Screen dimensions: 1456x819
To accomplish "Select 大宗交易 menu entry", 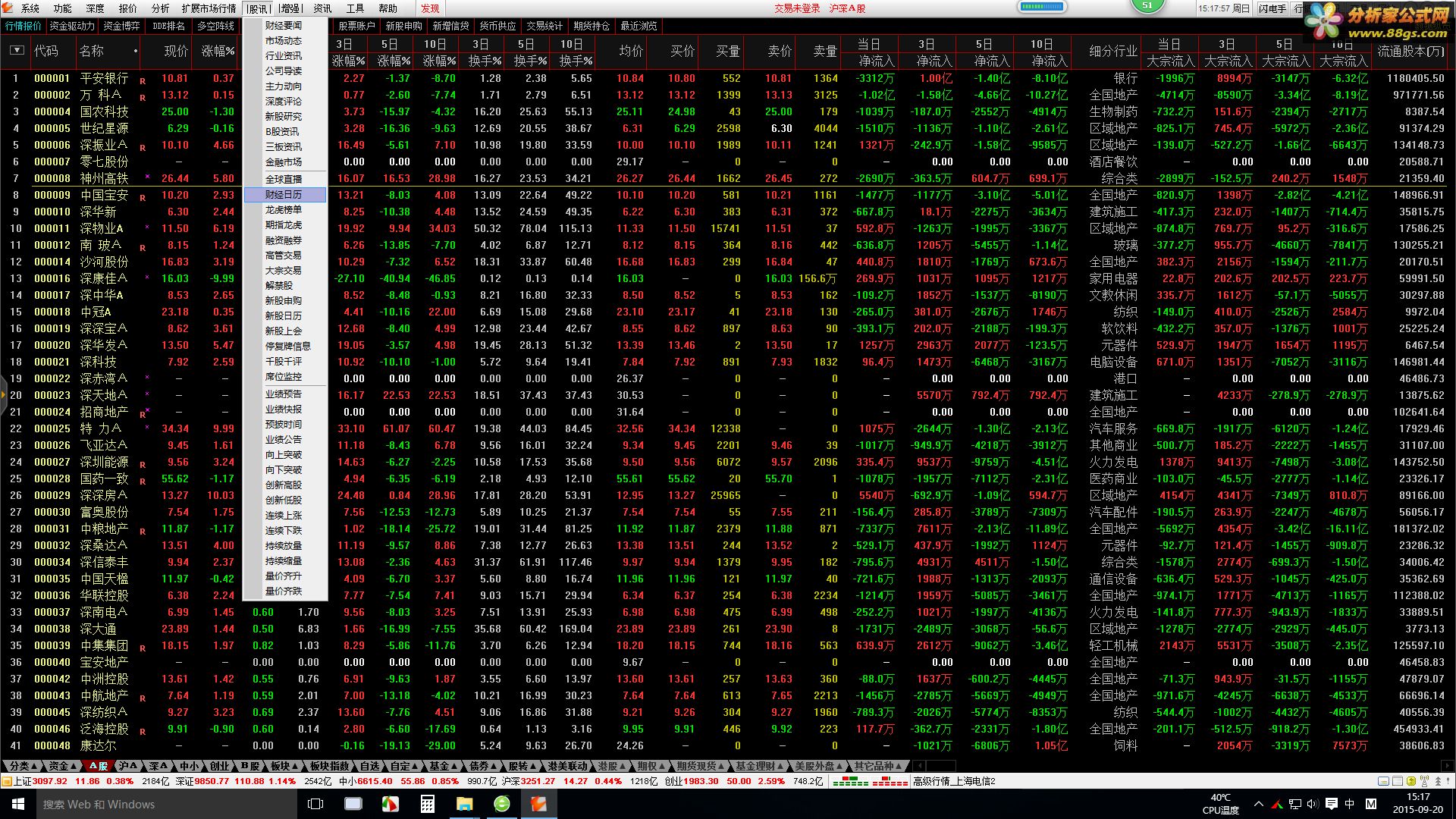I will click(285, 271).
